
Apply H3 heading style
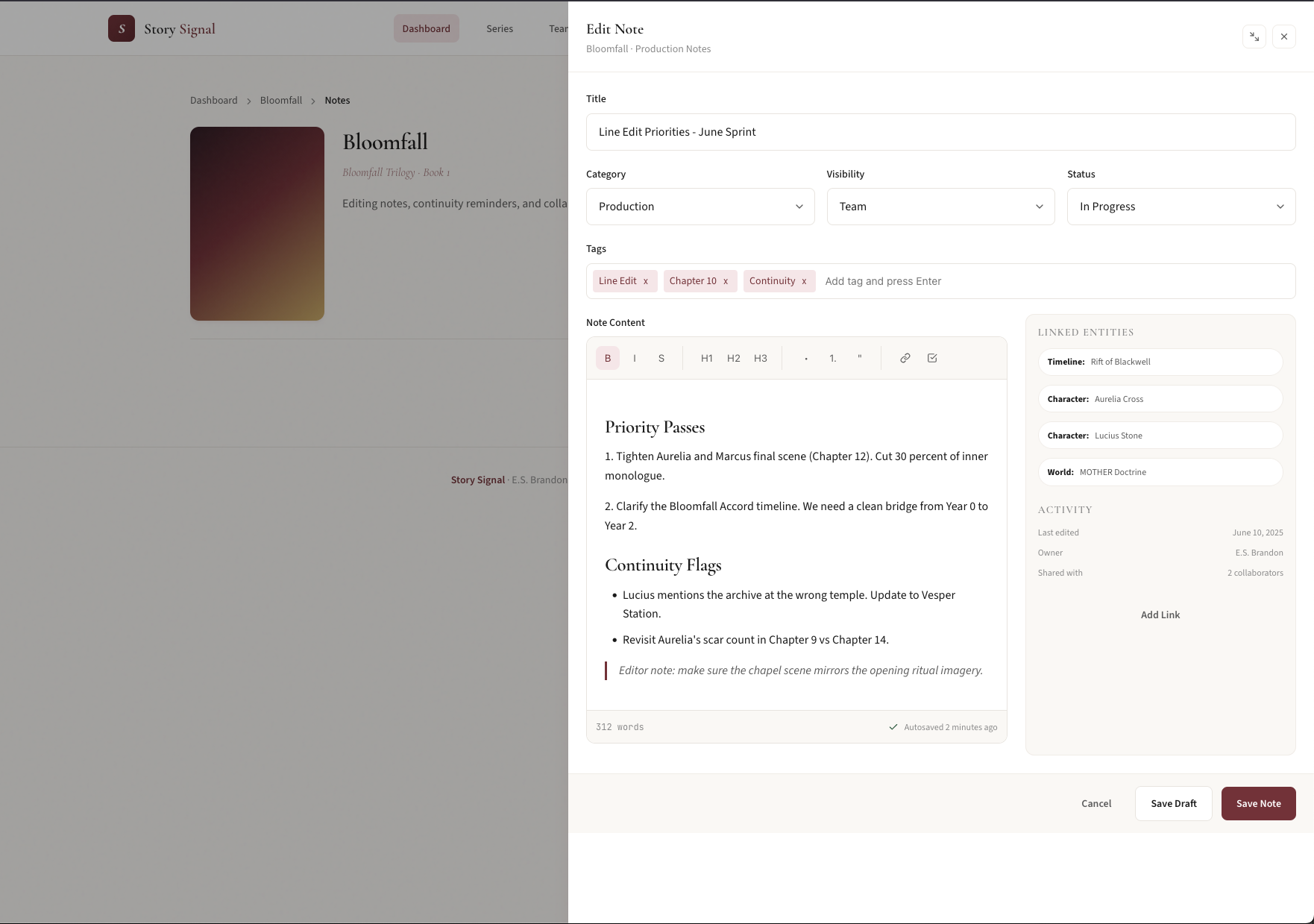[x=760, y=359]
